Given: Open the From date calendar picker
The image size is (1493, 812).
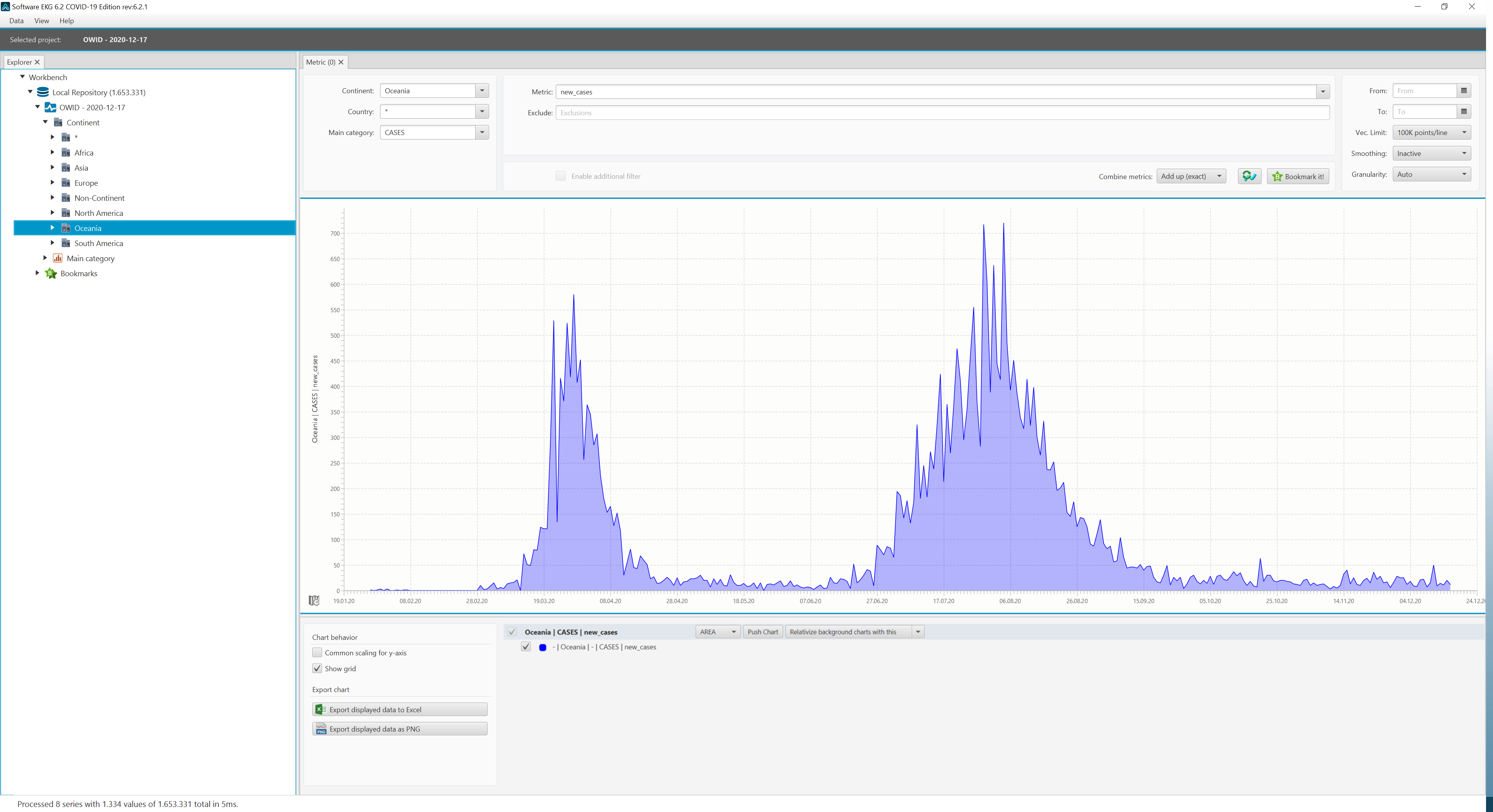Looking at the screenshot, I should [1464, 91].
